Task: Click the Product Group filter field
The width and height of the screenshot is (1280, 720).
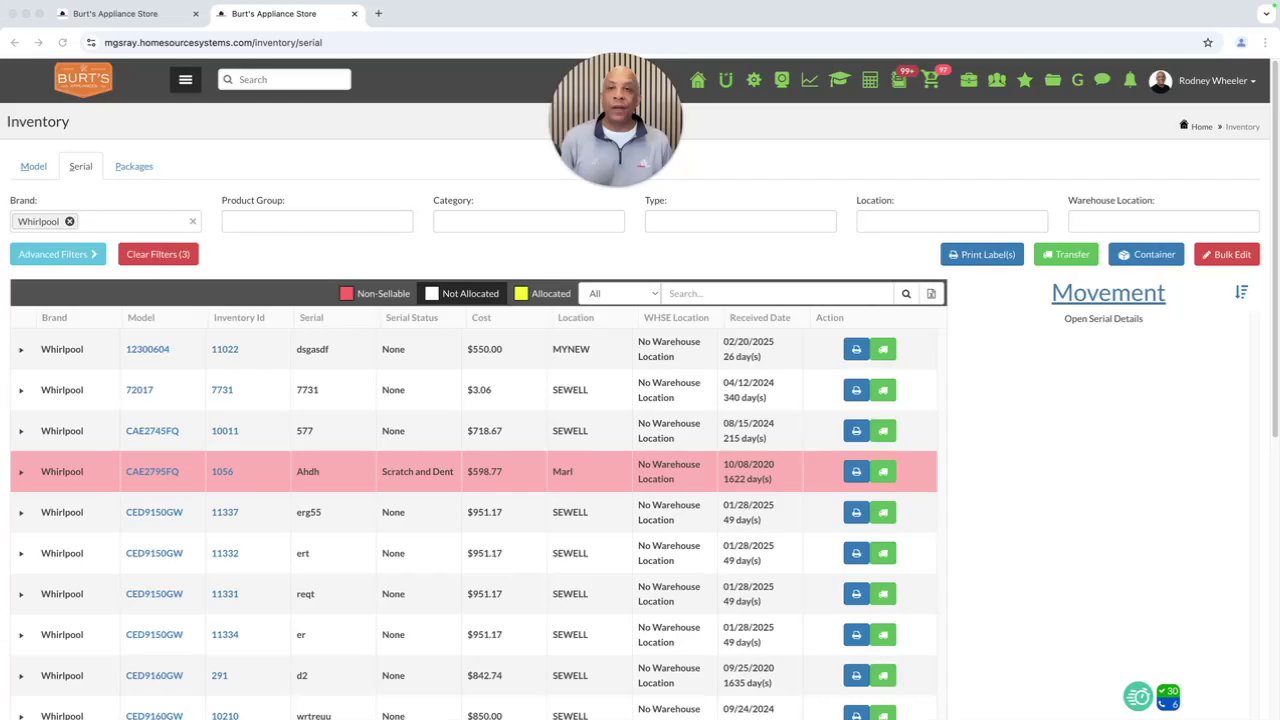Action: [317, 221]
